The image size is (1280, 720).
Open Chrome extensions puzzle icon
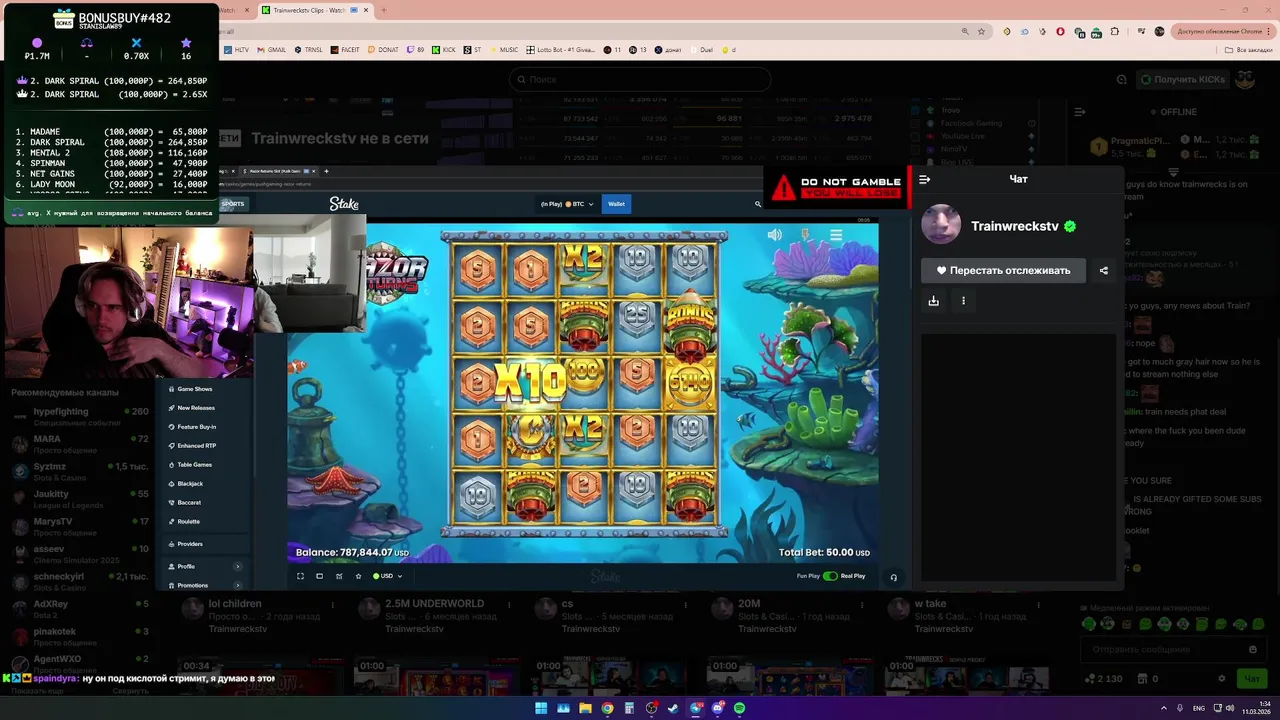[x=1115, y=32]
